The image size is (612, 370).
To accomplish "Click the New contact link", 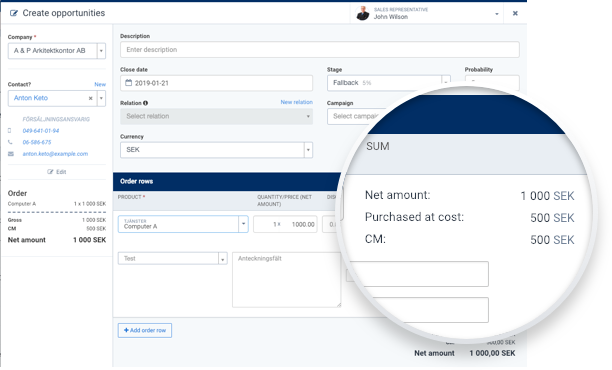I will [100, 84].
